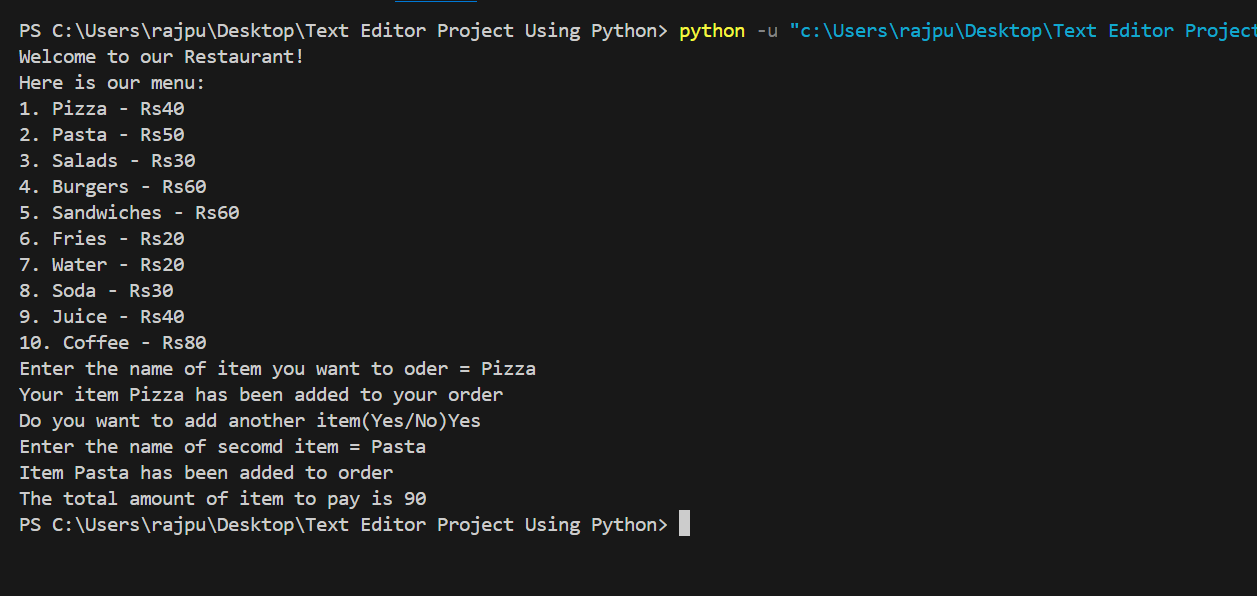Click the yellow 'python' command word
Screen dimensions: 1257x596
[x=712, y=31]
